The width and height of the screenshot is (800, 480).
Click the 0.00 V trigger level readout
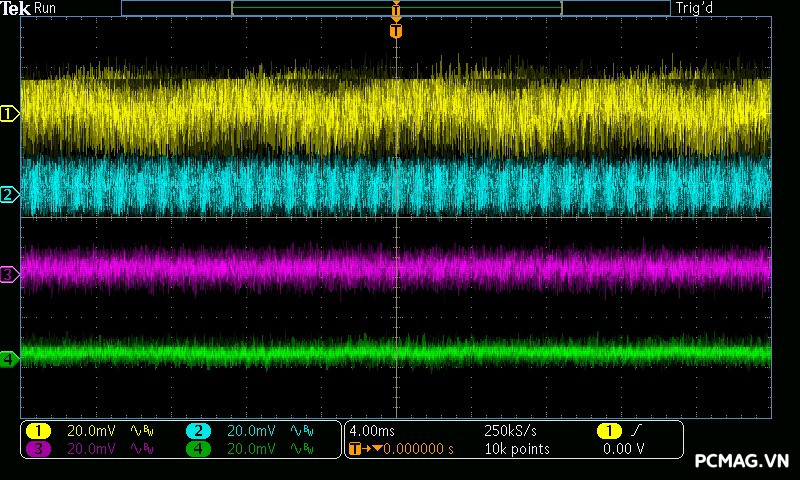pos(623,449)
